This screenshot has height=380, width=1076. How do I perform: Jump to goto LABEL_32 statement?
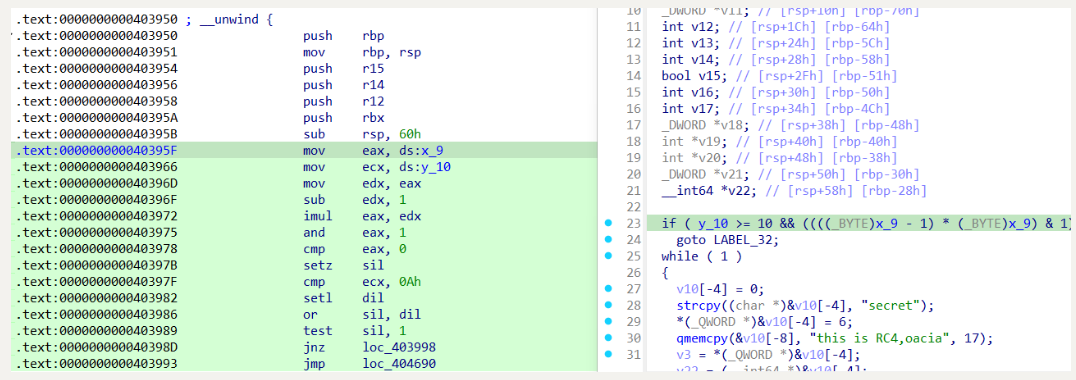(727, 239)
